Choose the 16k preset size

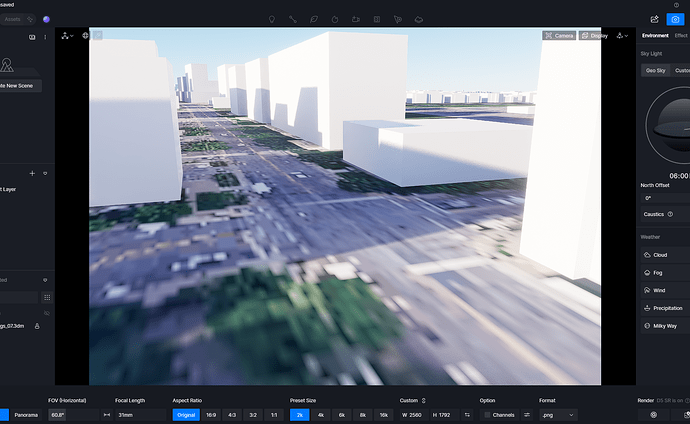coord(384,415)
